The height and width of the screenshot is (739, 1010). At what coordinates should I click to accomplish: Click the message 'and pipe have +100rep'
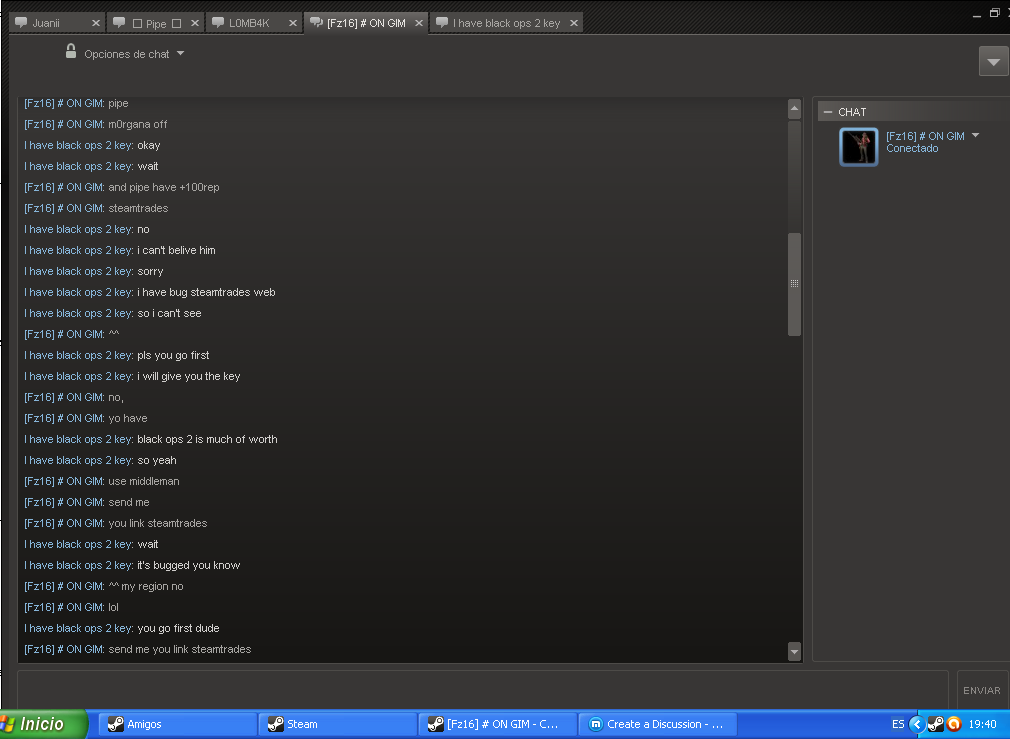tap(164, 187)
